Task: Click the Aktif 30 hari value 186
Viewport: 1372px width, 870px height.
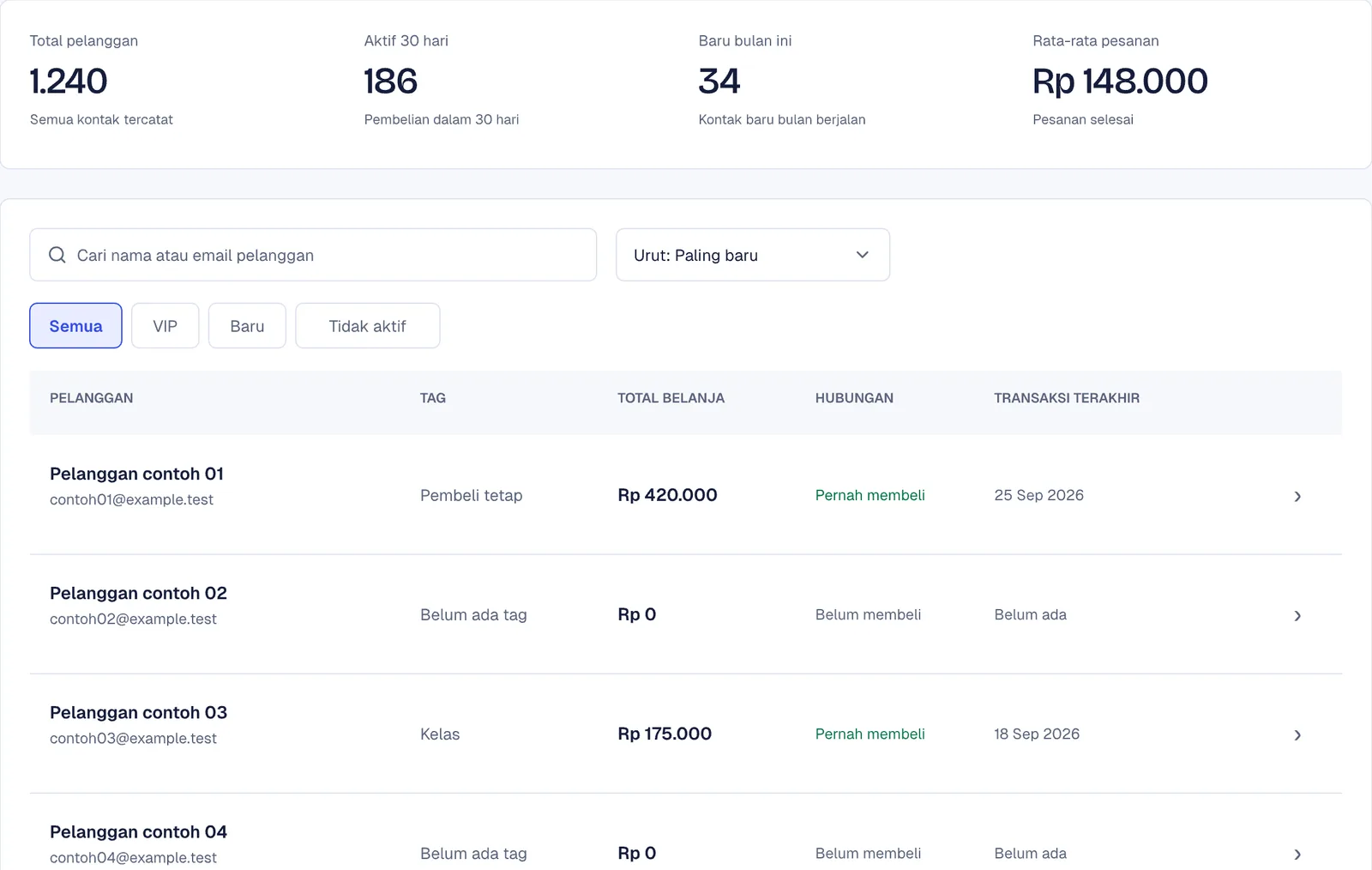Action: tap(391, 82)
